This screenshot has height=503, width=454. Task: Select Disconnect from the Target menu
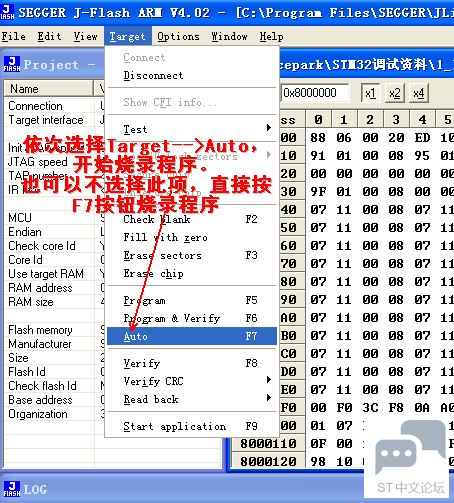pyautogui.click(x=192, y=76)
